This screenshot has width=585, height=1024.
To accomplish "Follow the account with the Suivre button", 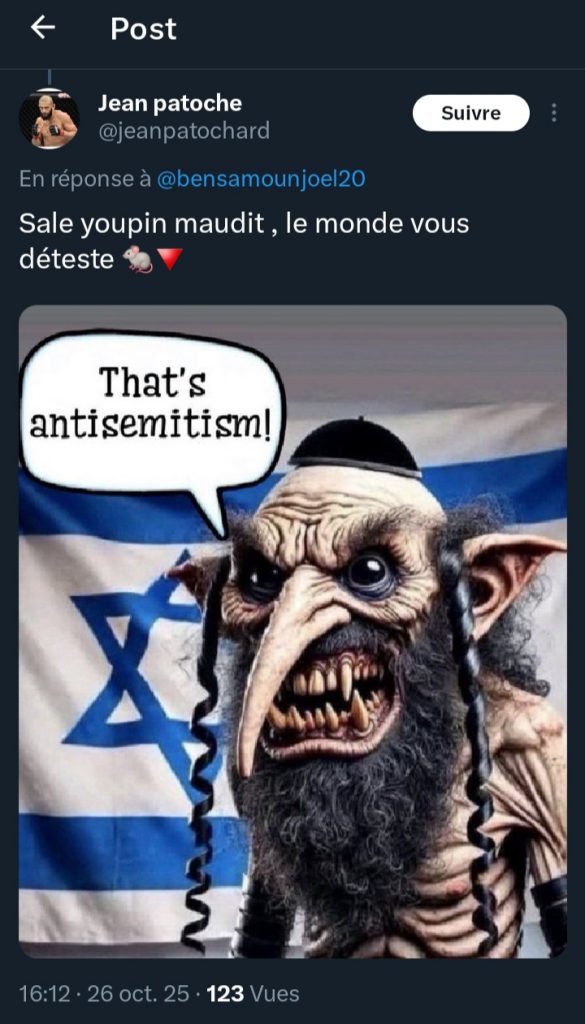I will coord(471,113).
